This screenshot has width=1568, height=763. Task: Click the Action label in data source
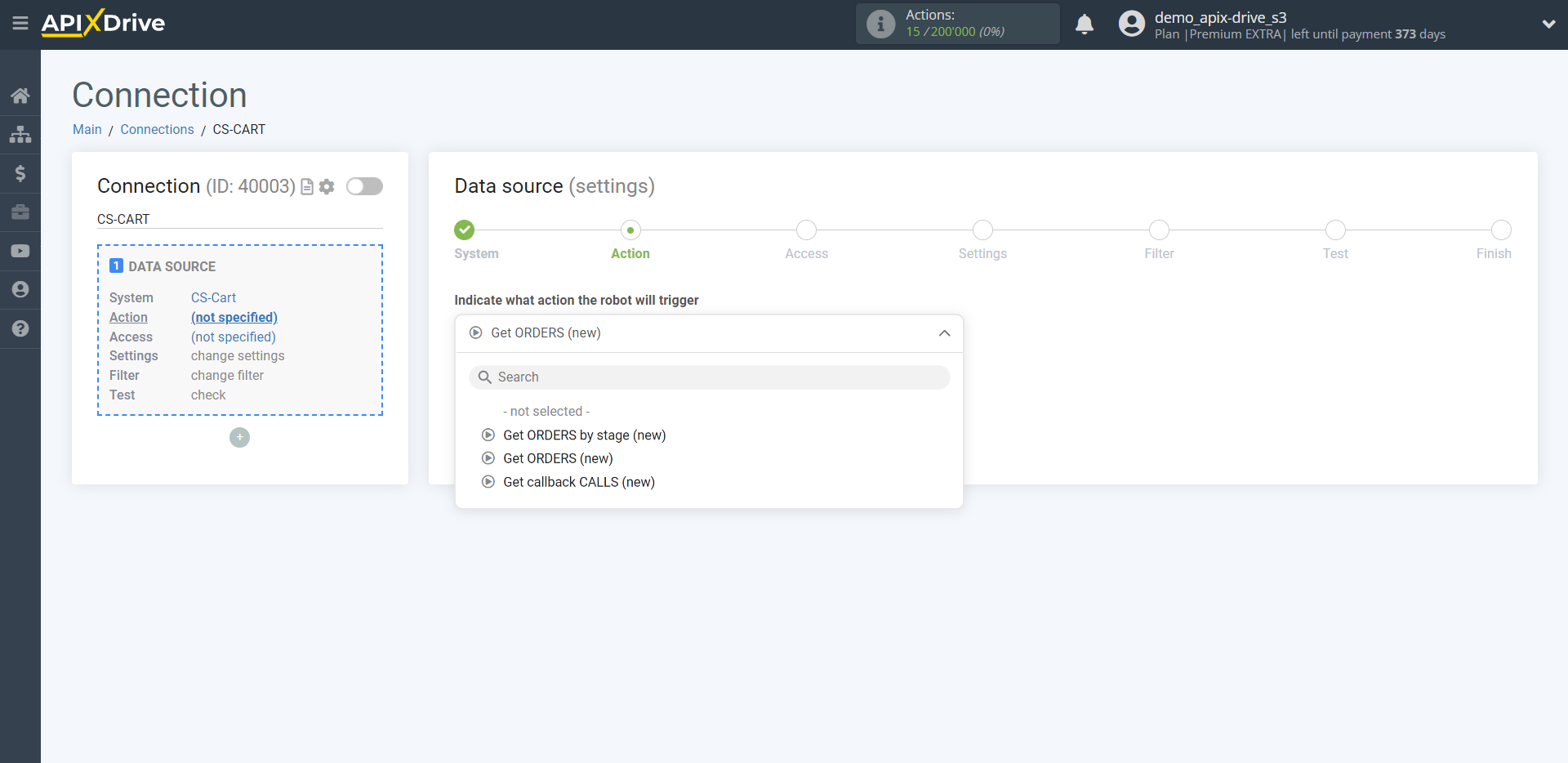[128, 317]
